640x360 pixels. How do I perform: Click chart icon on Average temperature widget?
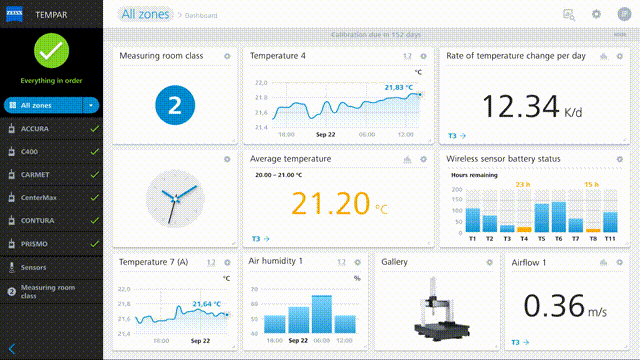(x=407, y=159)
